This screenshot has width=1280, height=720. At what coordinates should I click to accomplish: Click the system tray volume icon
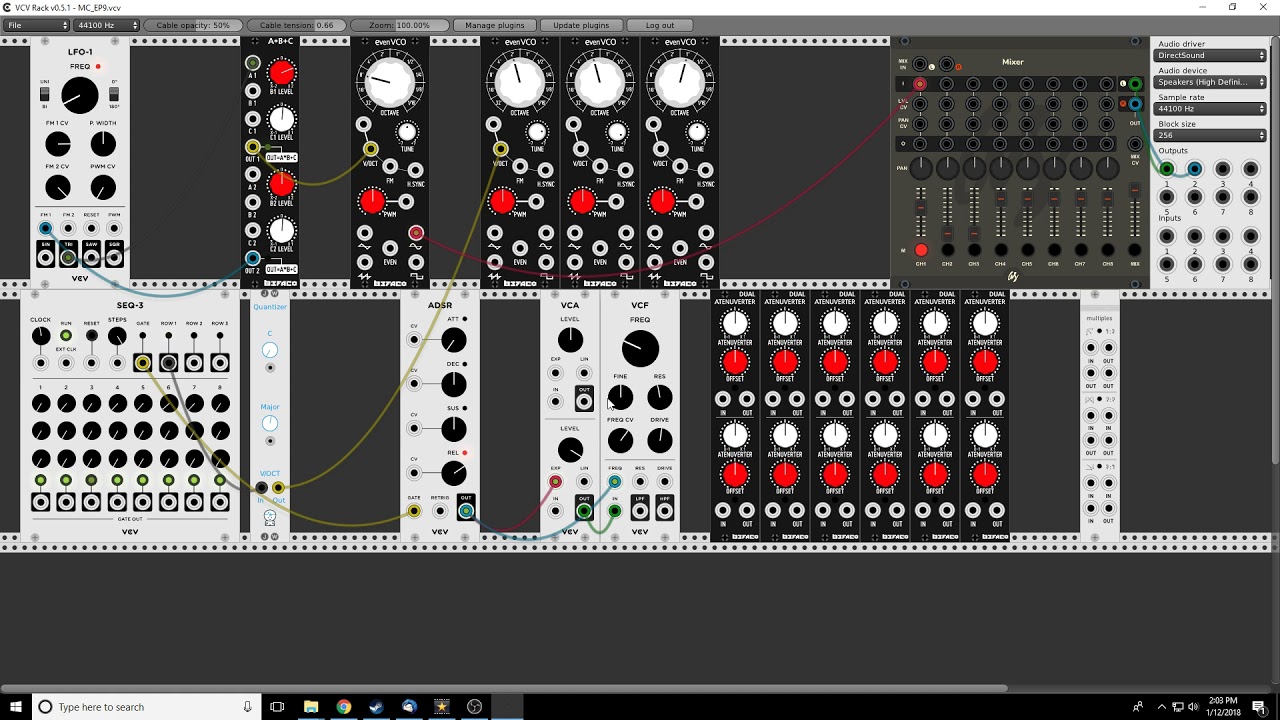pos(1192,707)
